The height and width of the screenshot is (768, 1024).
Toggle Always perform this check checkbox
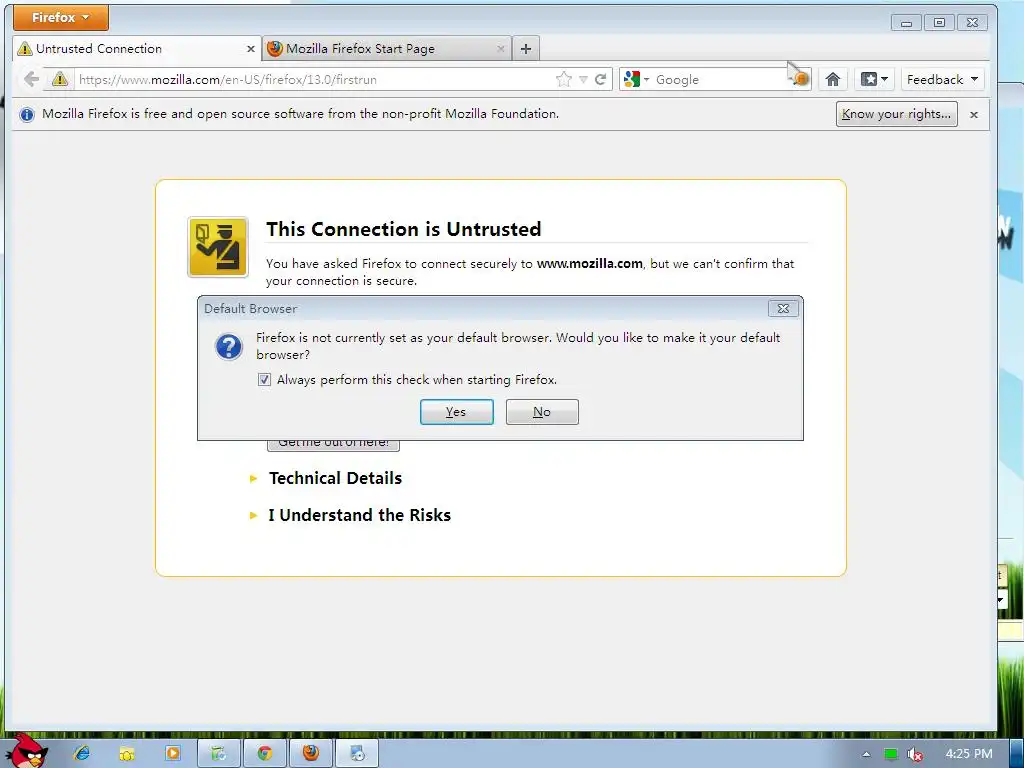coord(264,379)
